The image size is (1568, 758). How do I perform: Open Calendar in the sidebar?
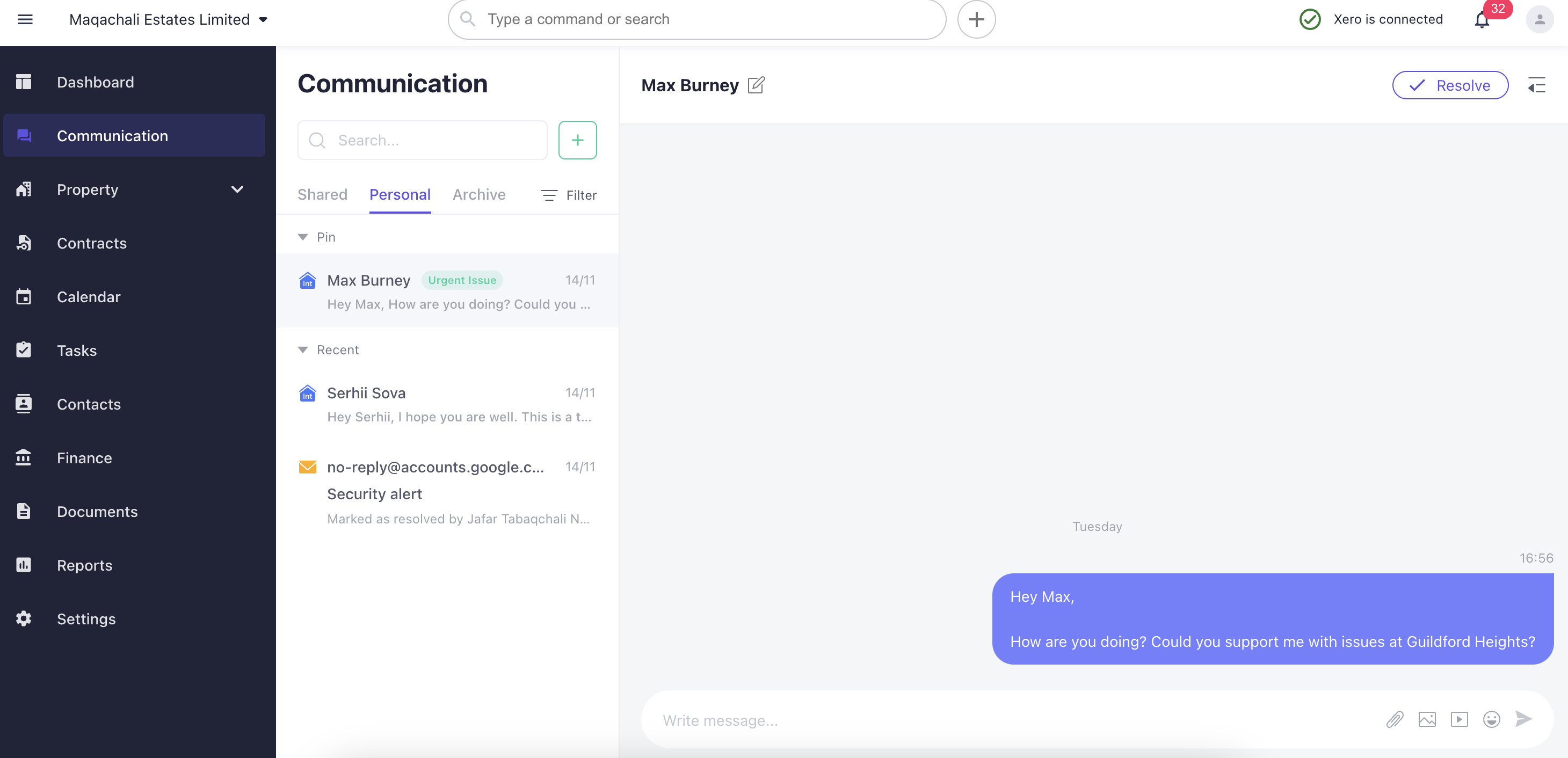pos(134,296)
